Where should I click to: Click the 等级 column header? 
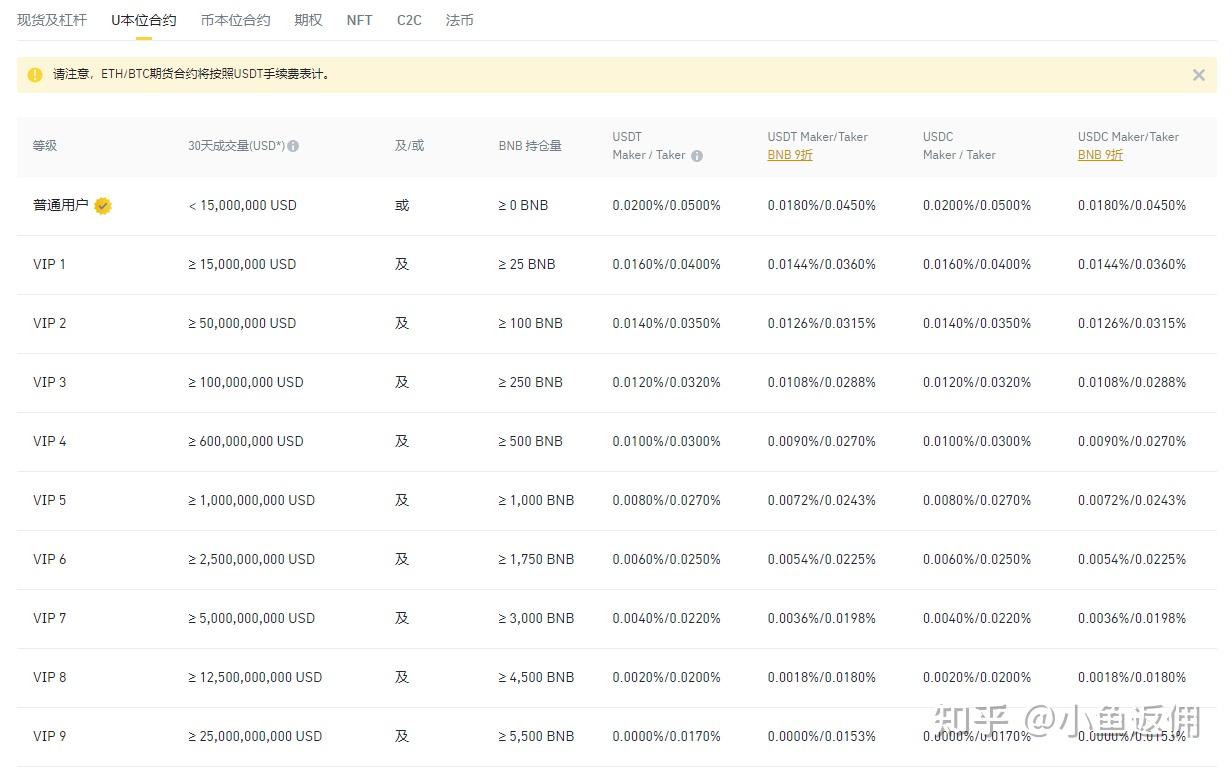tap(45, 146)
